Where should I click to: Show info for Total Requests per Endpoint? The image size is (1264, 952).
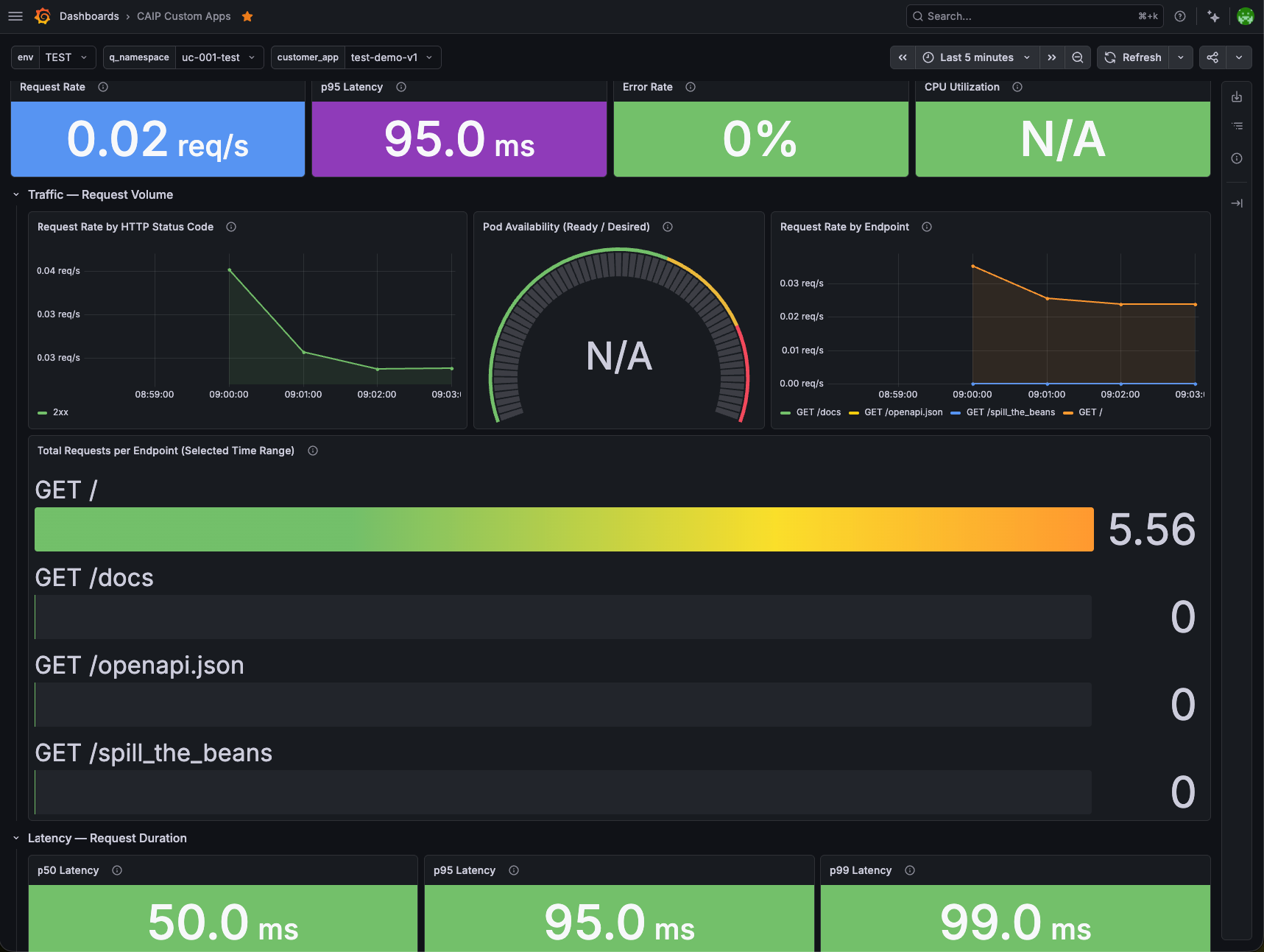tap(313, 451)
